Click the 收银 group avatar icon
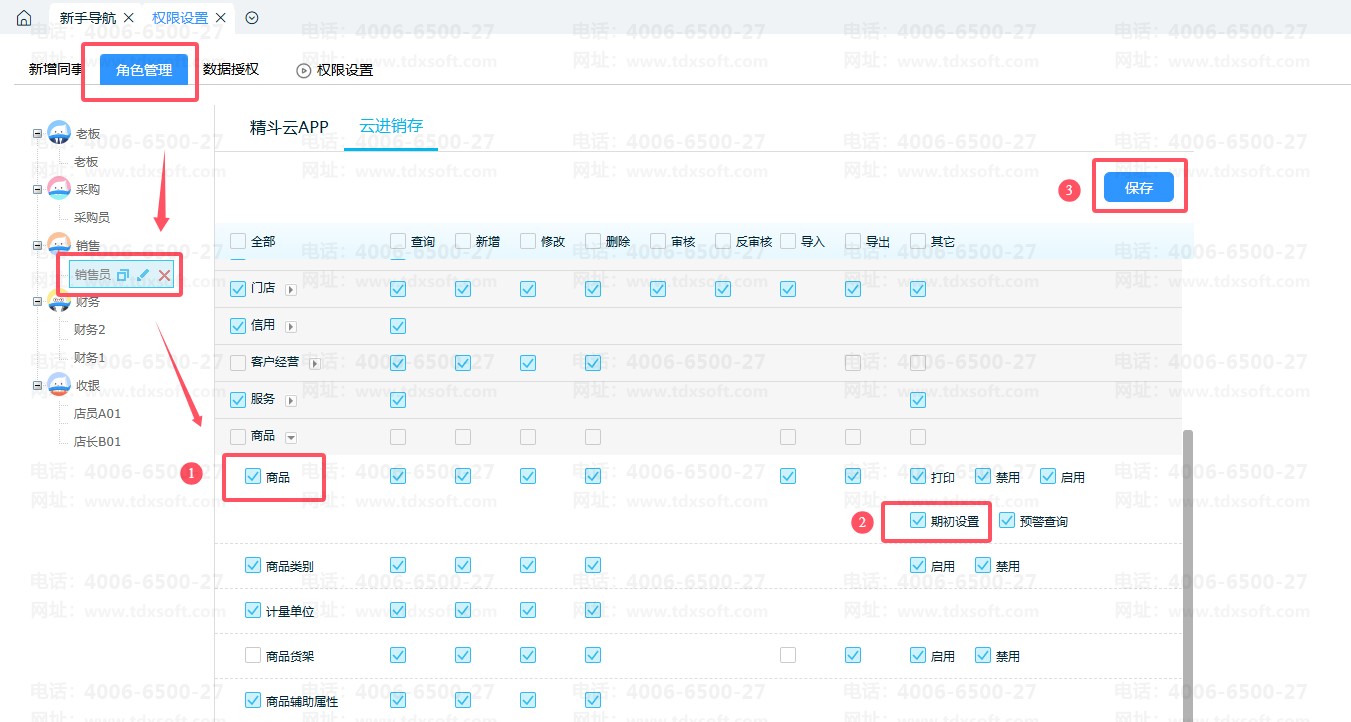 [59, 385]
